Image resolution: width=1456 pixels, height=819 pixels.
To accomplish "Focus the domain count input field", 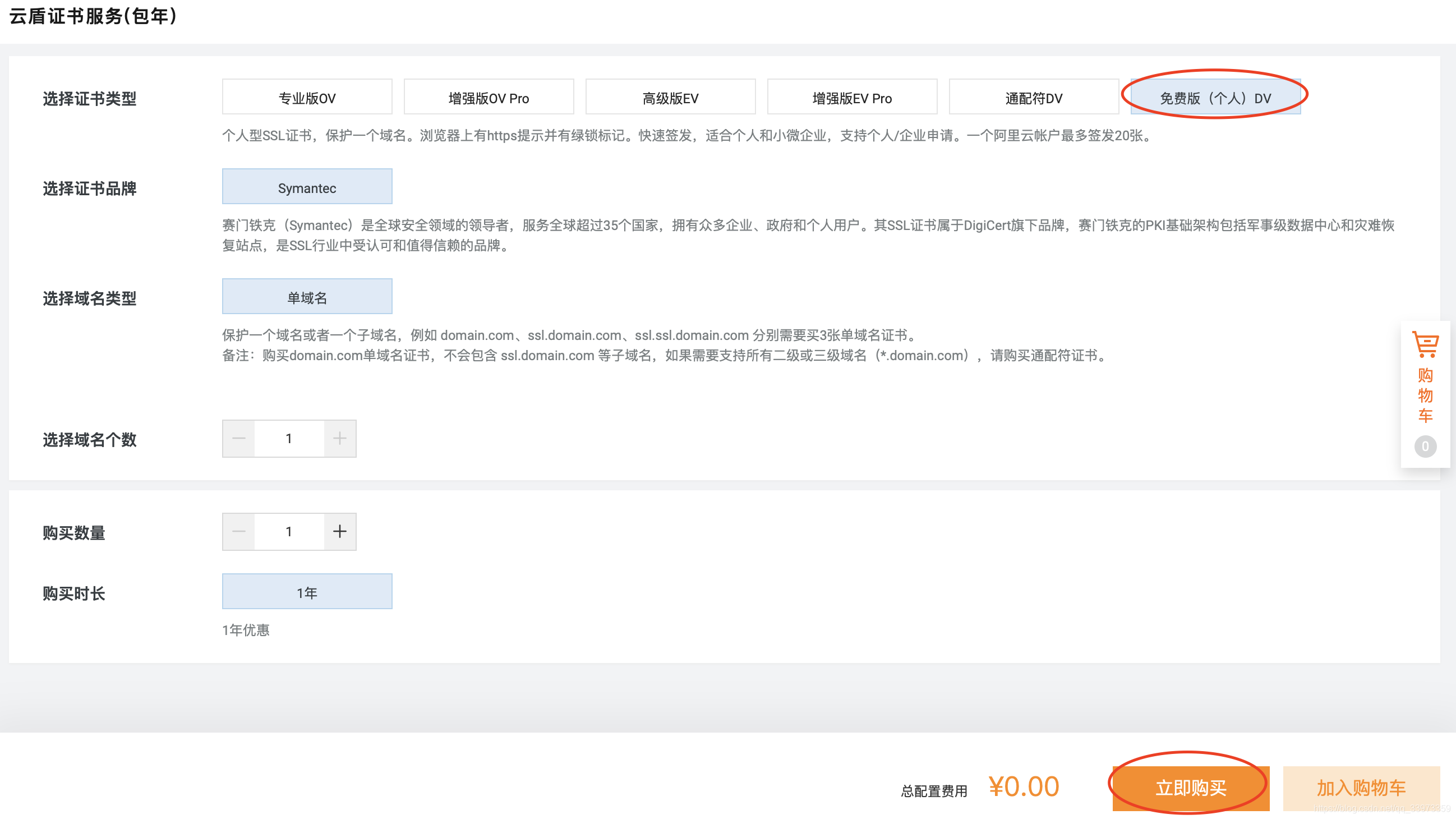I will [289, 438].
